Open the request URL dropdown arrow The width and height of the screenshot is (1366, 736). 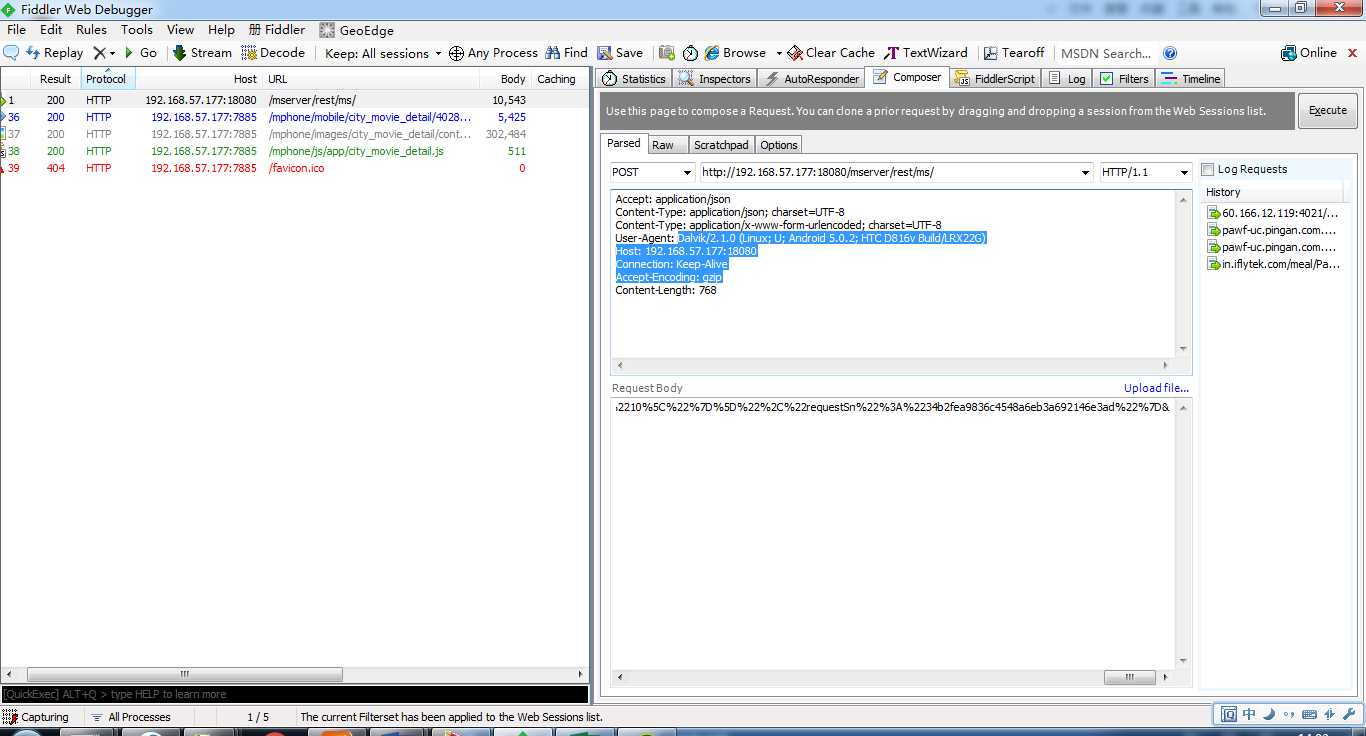(x=1085, y=173)
